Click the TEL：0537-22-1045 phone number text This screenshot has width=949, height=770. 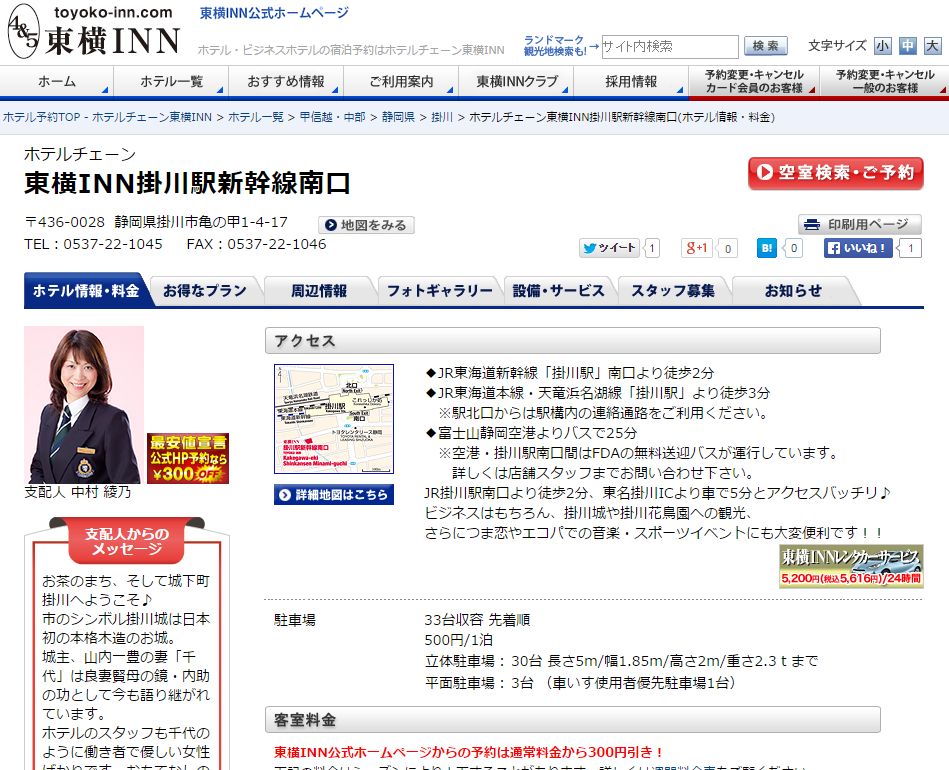click(93, 245)
